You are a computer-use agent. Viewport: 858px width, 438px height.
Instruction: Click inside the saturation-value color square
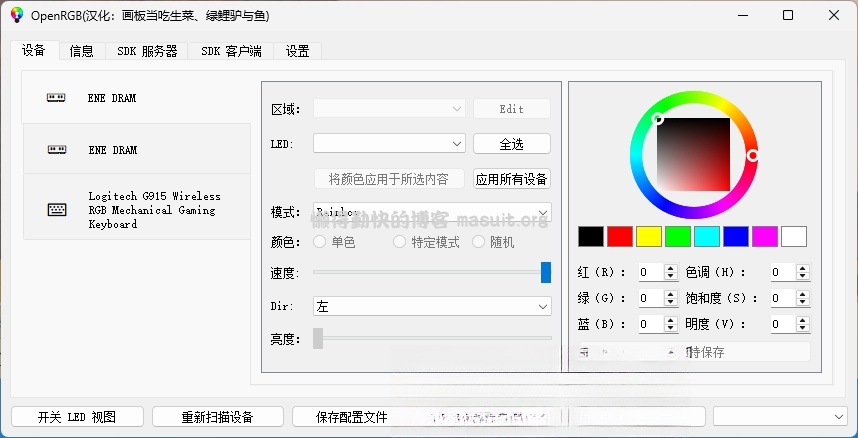(x=693, y=154)
